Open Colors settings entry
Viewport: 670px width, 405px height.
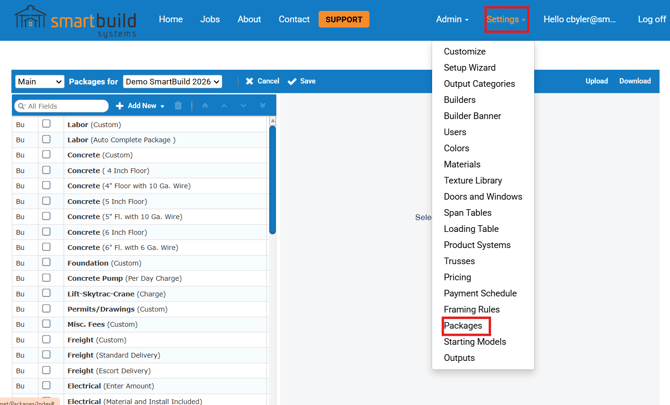(456, 148)
